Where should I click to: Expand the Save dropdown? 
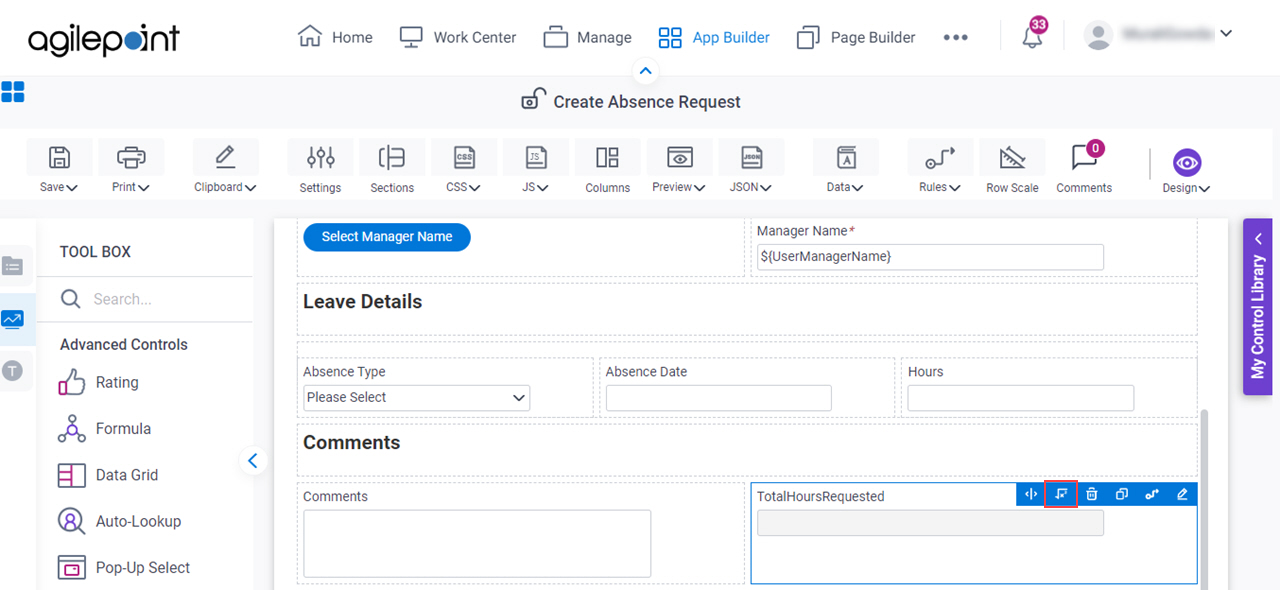tap(72, 188)
